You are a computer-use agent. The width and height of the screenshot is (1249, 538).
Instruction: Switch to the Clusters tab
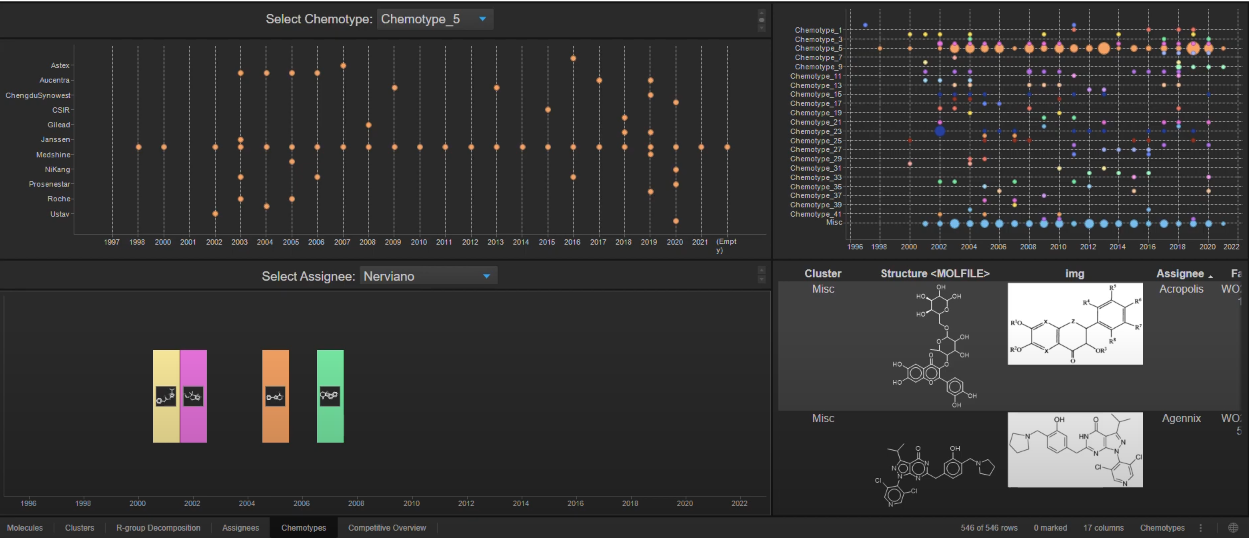coord(80,527)
